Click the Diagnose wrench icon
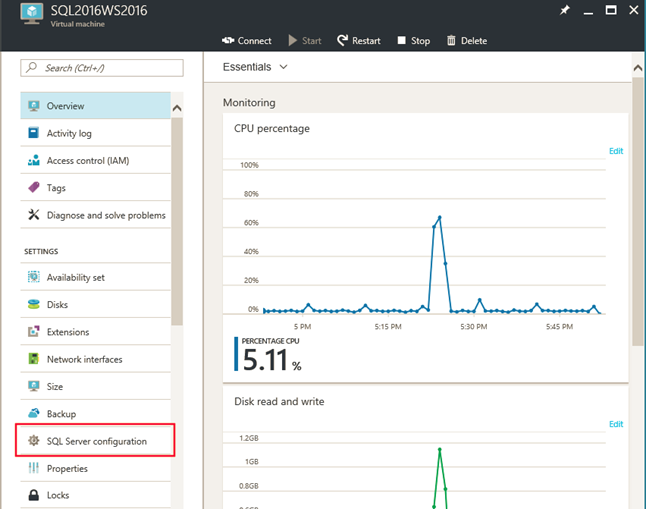Image resolution: width=646 pixels, height=509 pixels. (x=34, y=215)
